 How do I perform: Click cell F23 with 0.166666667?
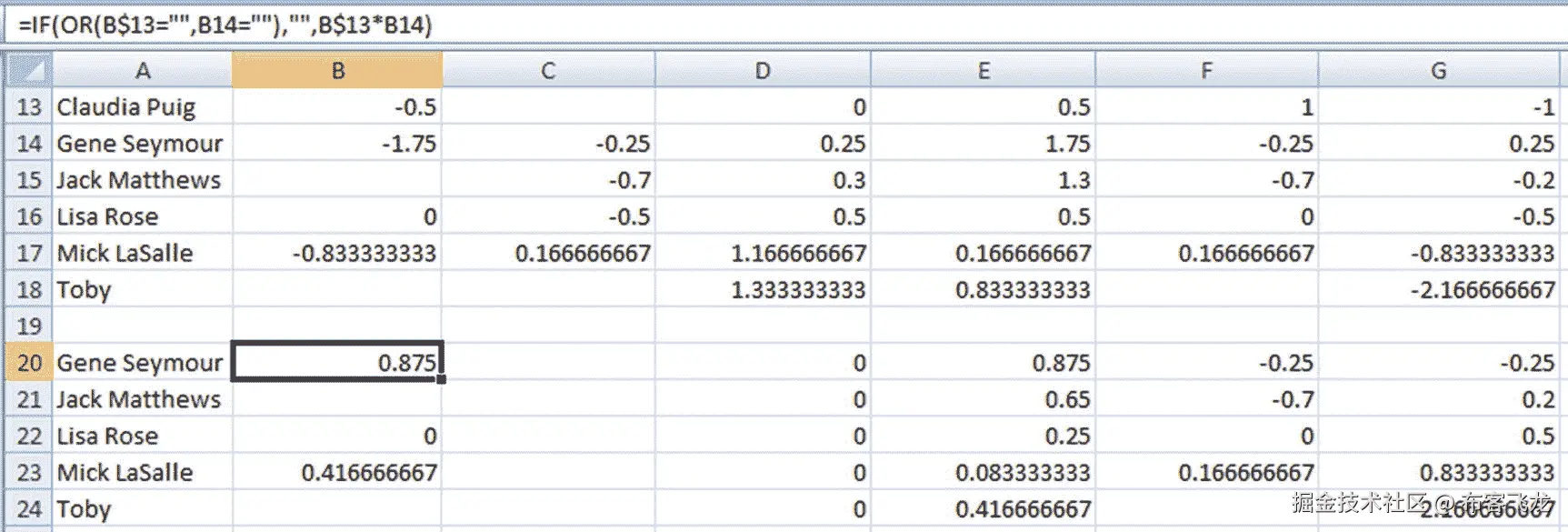[x=1207, y=472]
